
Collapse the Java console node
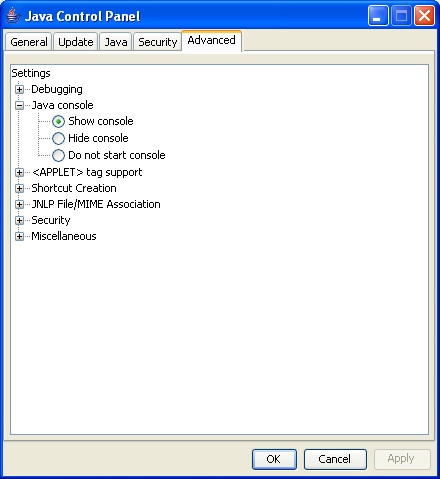point(19,106)
